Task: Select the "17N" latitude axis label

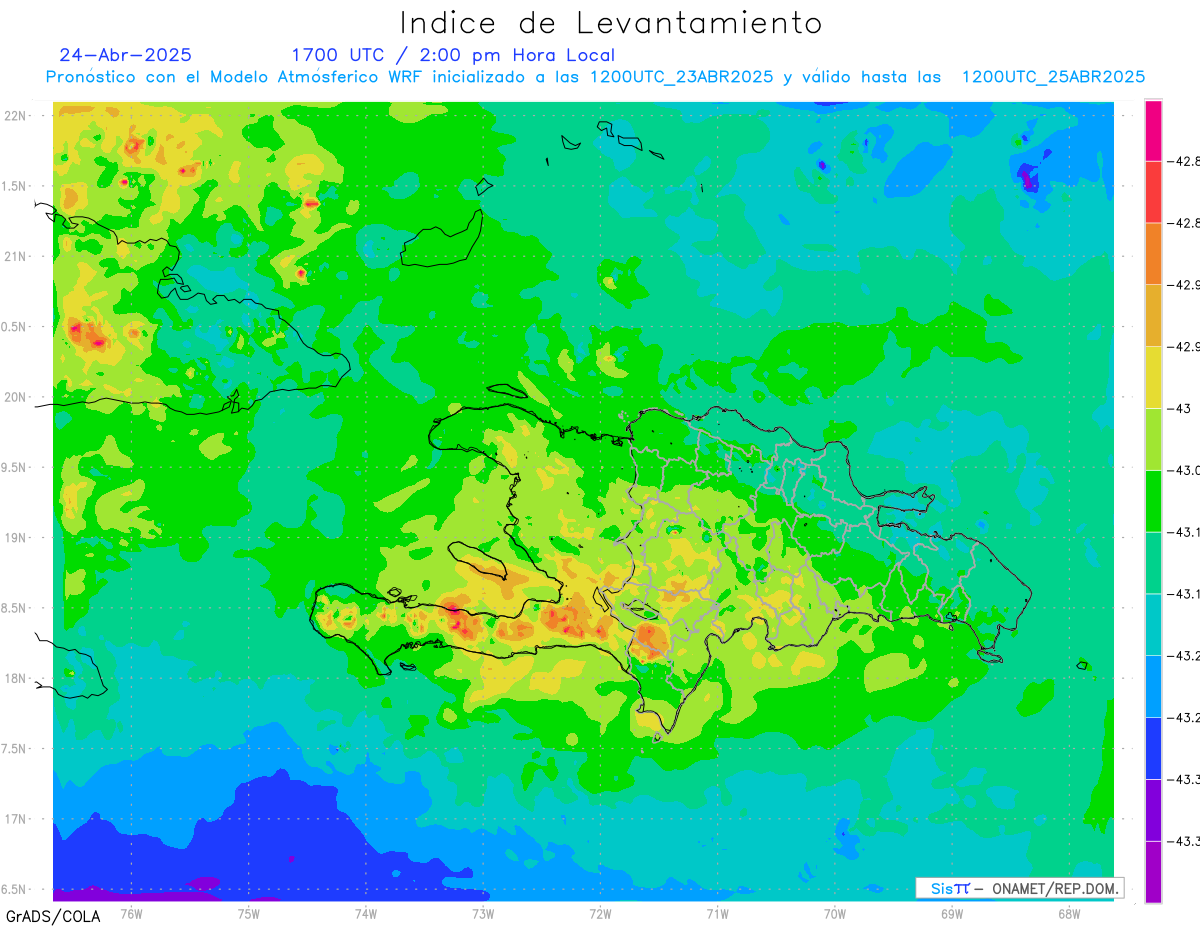Action: tap(15, 819)
